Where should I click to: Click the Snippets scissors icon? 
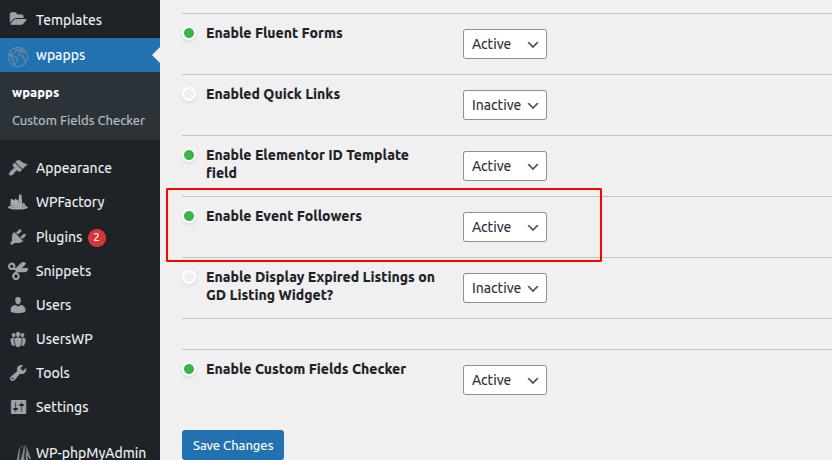click(x=18, y=271)
